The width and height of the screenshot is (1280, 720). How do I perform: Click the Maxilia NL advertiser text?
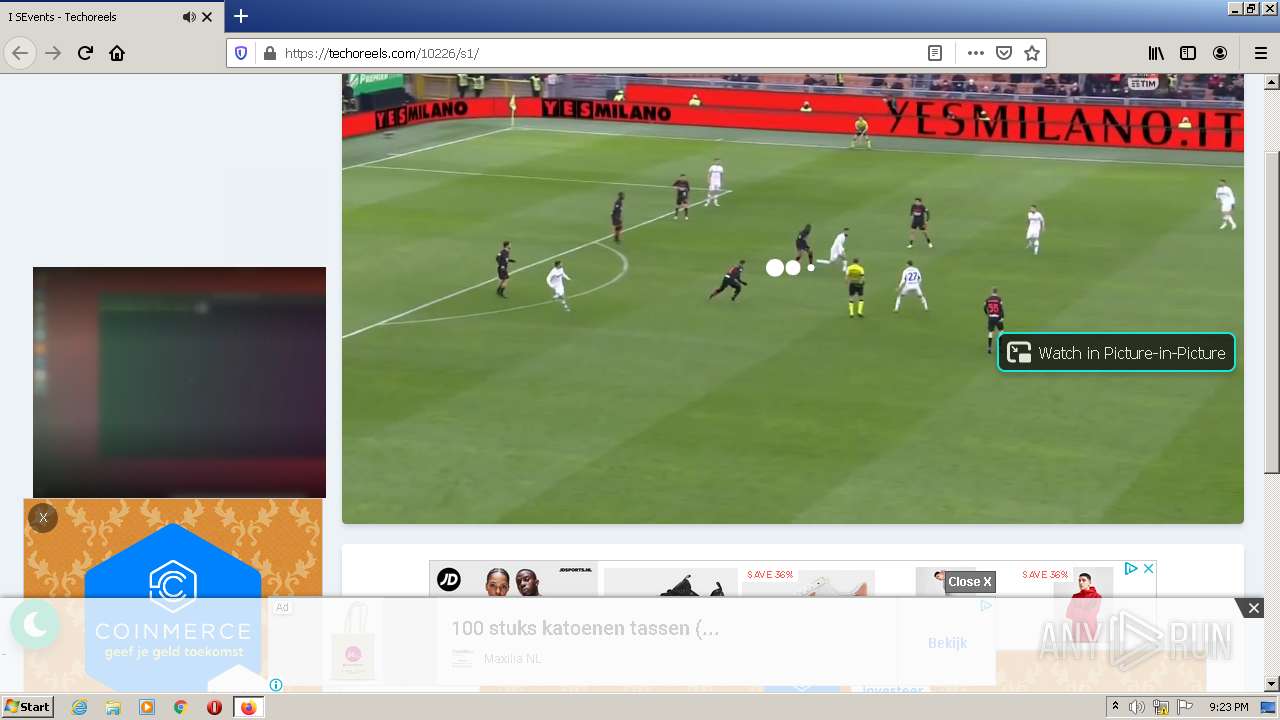point(512,659)
